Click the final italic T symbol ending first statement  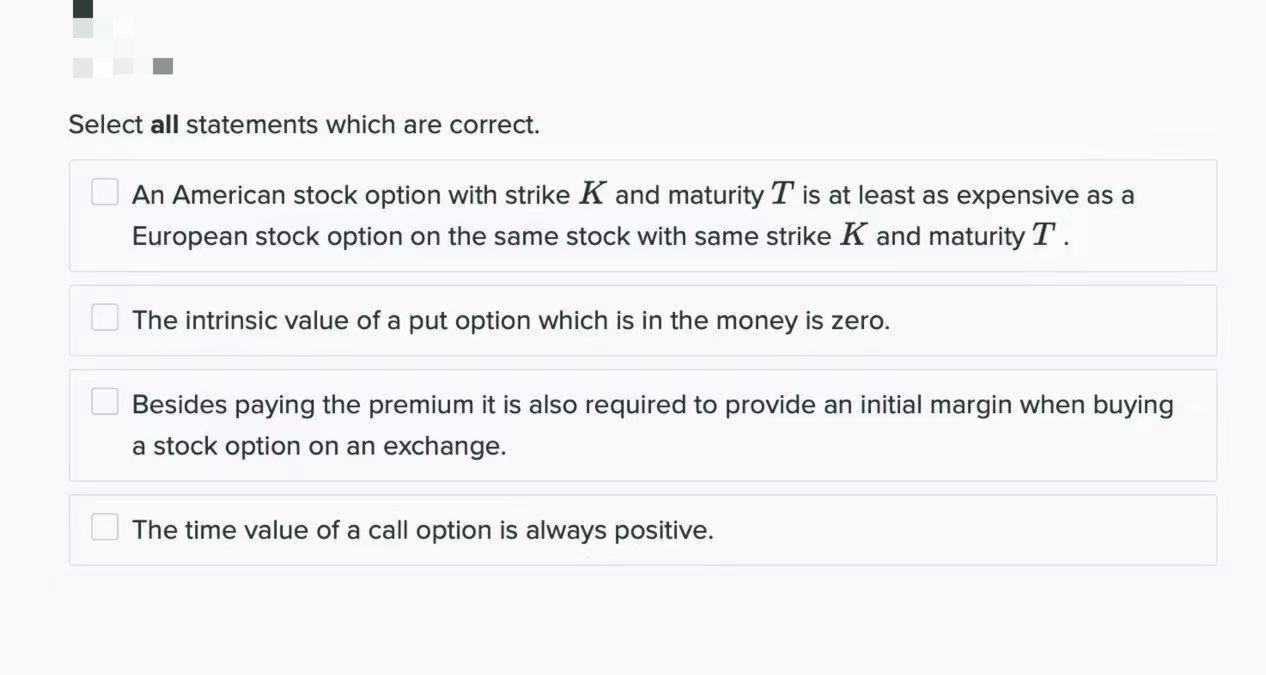1044,236
